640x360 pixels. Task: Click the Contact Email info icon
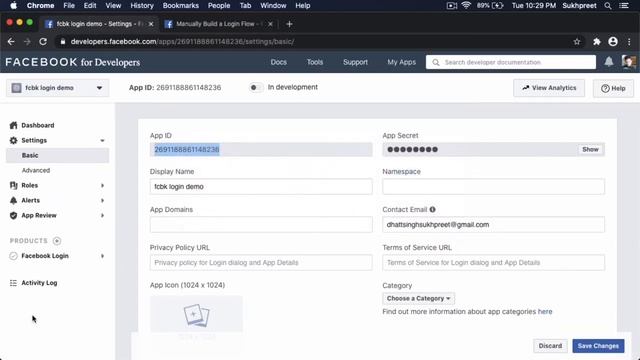433,209
